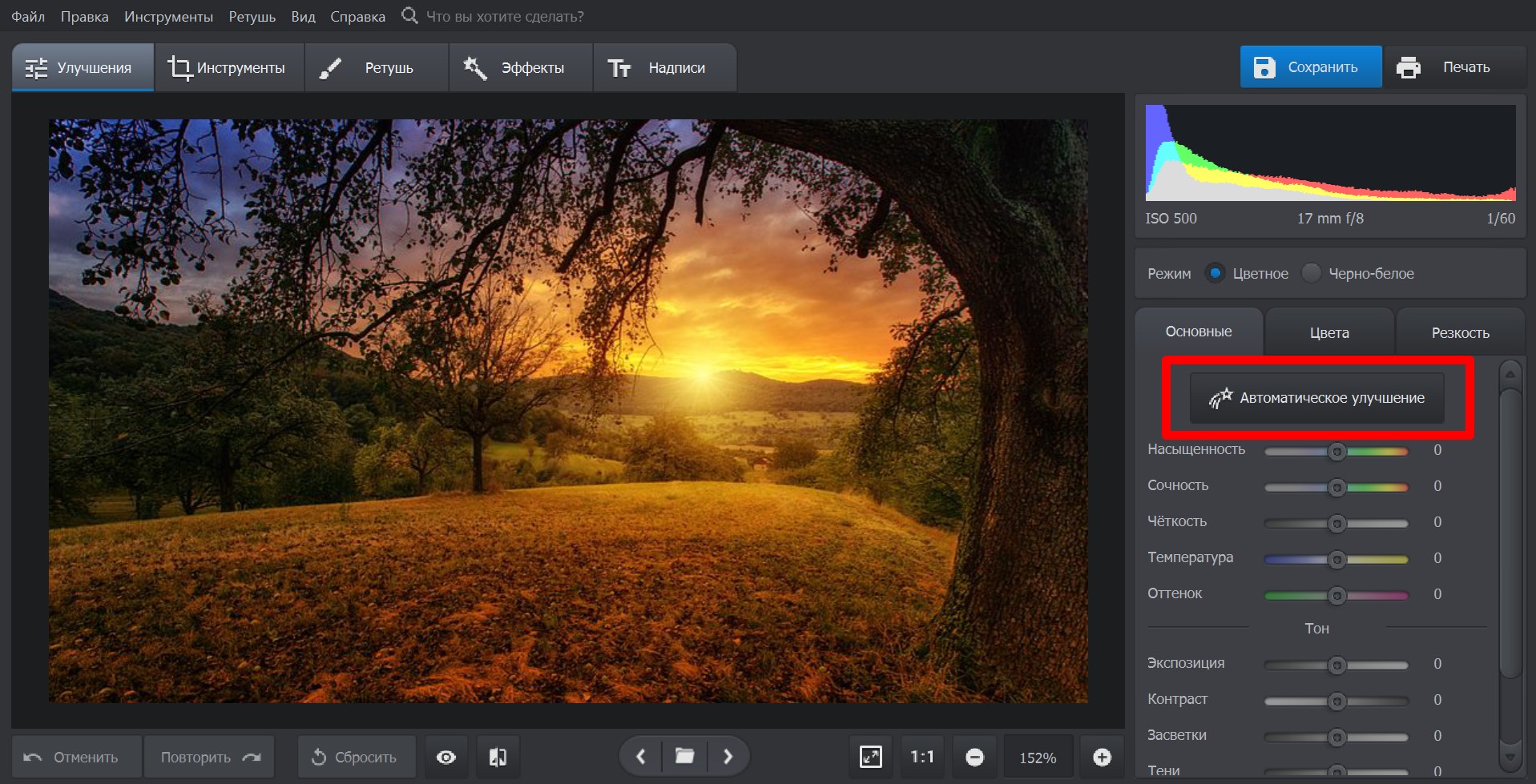Click the Тон section heading

pyautogui.click(x=1316, y=629)
